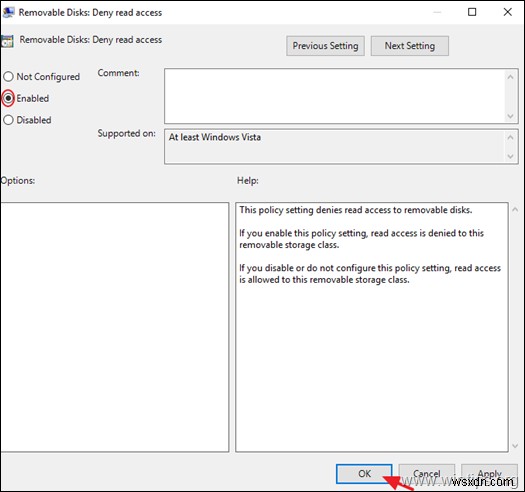Click the Apply button
525x492 pixels.
point(489,474)
